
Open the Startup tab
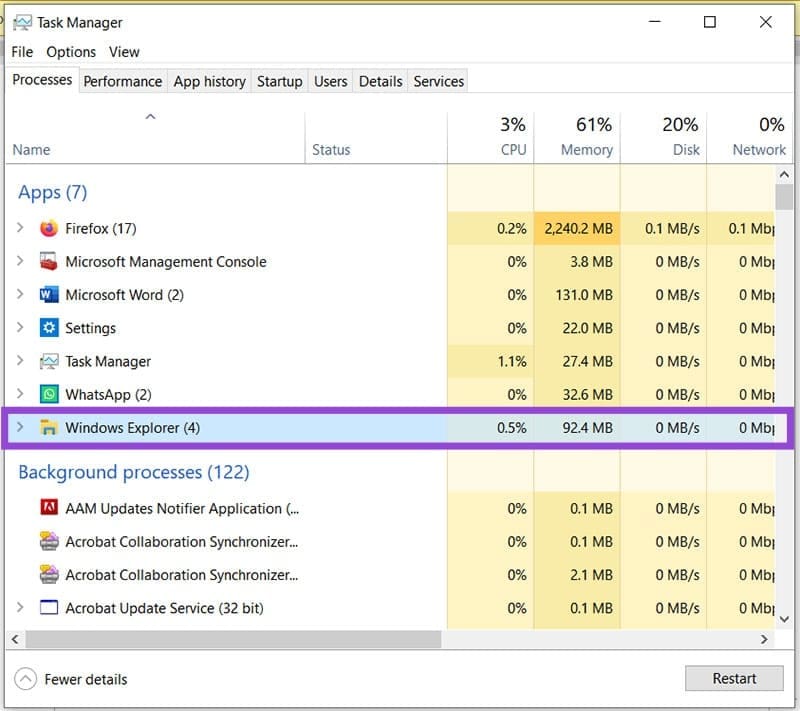point(279,81)
